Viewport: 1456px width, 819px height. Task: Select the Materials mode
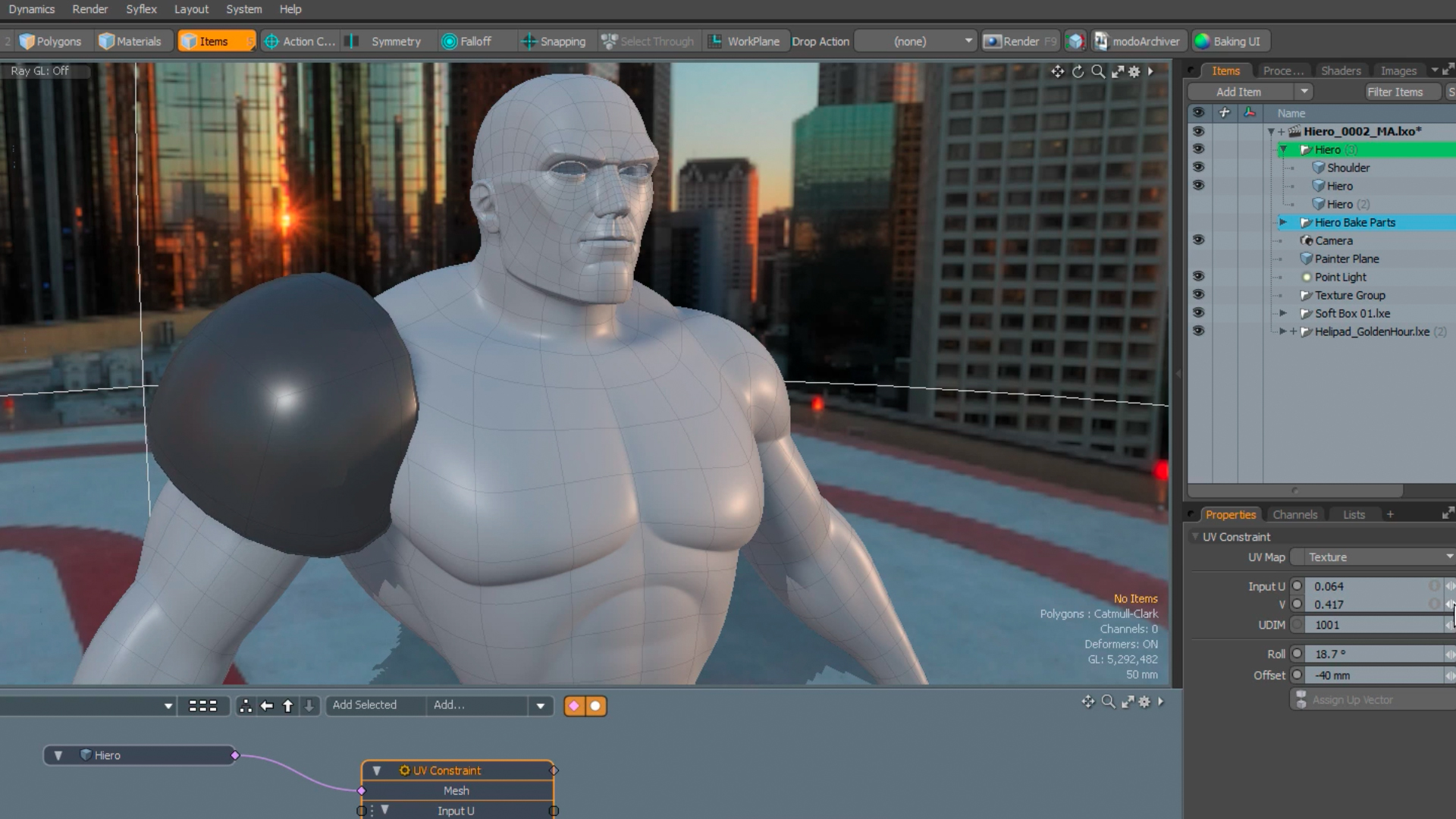click(x=133, y=41)
